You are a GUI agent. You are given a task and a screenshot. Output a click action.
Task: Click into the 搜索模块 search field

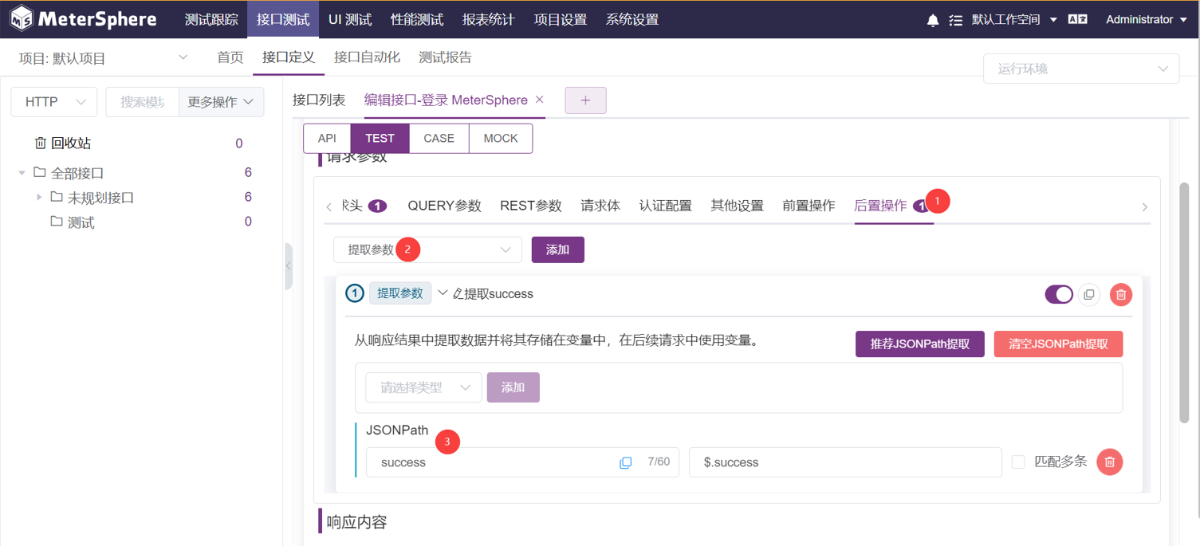(x=142, y=101)
